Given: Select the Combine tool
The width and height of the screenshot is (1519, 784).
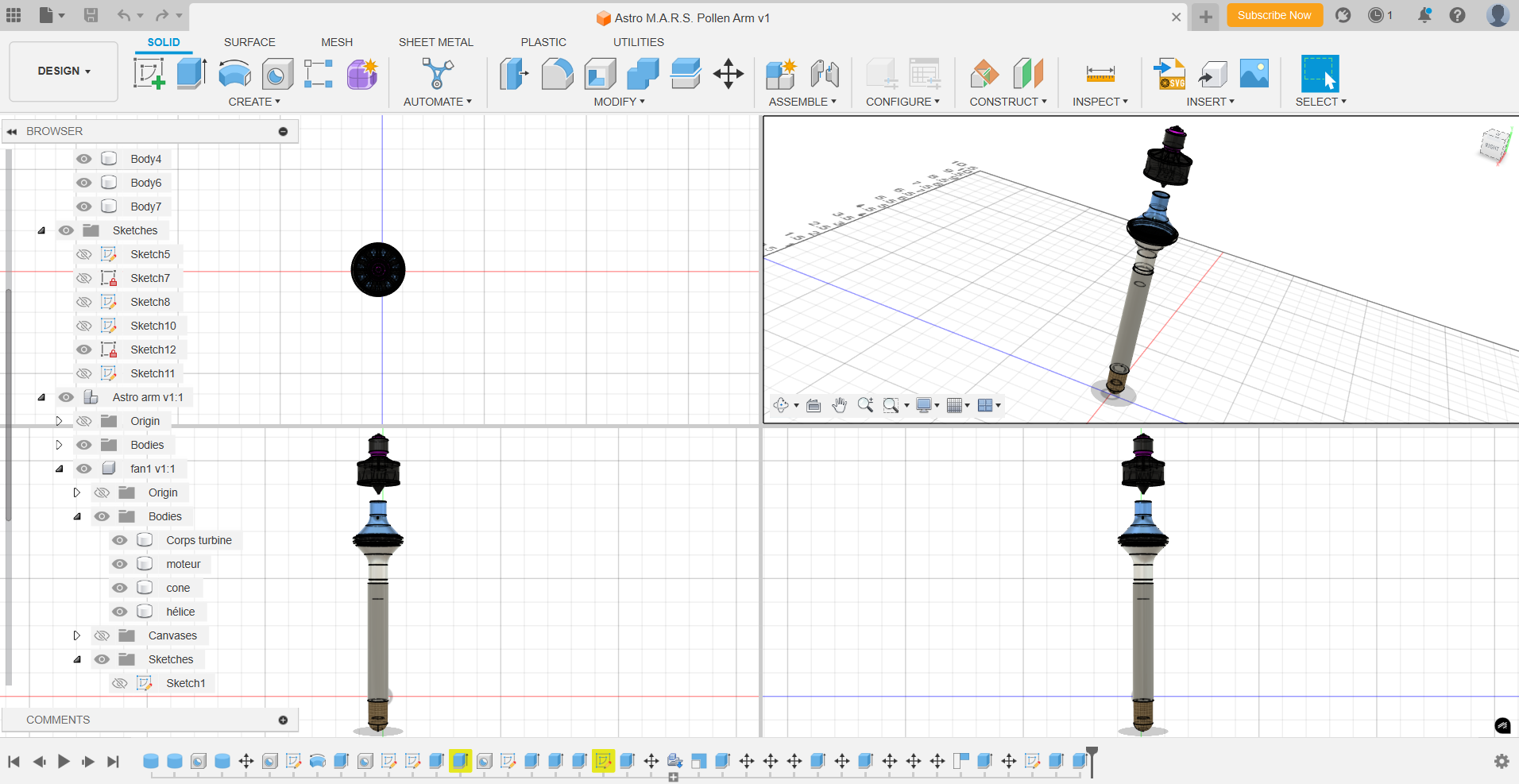Looking at the screenshot, I should coord(643,74).
